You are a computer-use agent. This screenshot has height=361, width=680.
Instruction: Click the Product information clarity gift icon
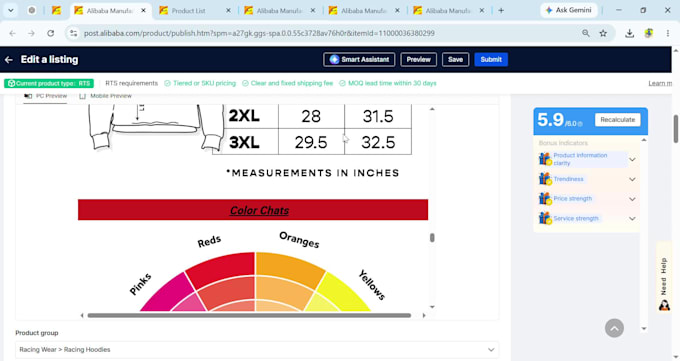click(x=545, y=159)
